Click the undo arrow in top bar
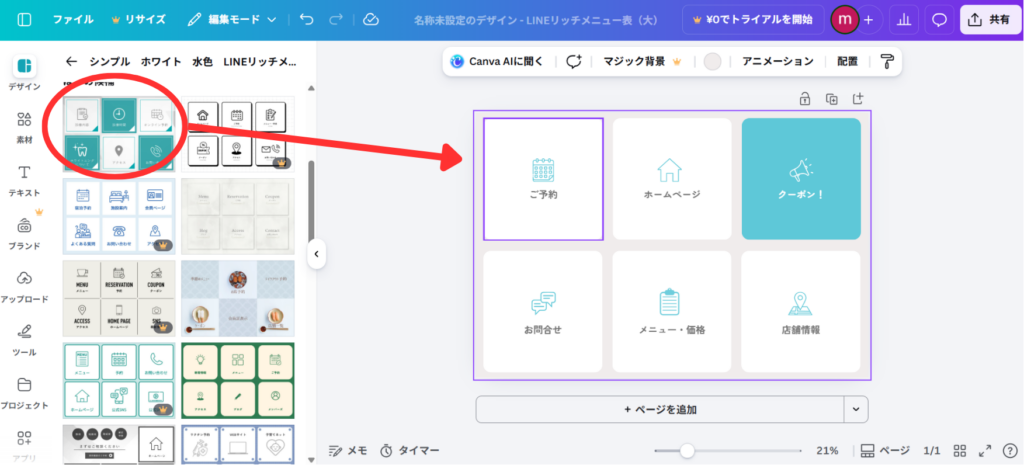Image resolution: width=1024 pixels, height=465 pixels. pyautogui.click(x=306, y=19)
